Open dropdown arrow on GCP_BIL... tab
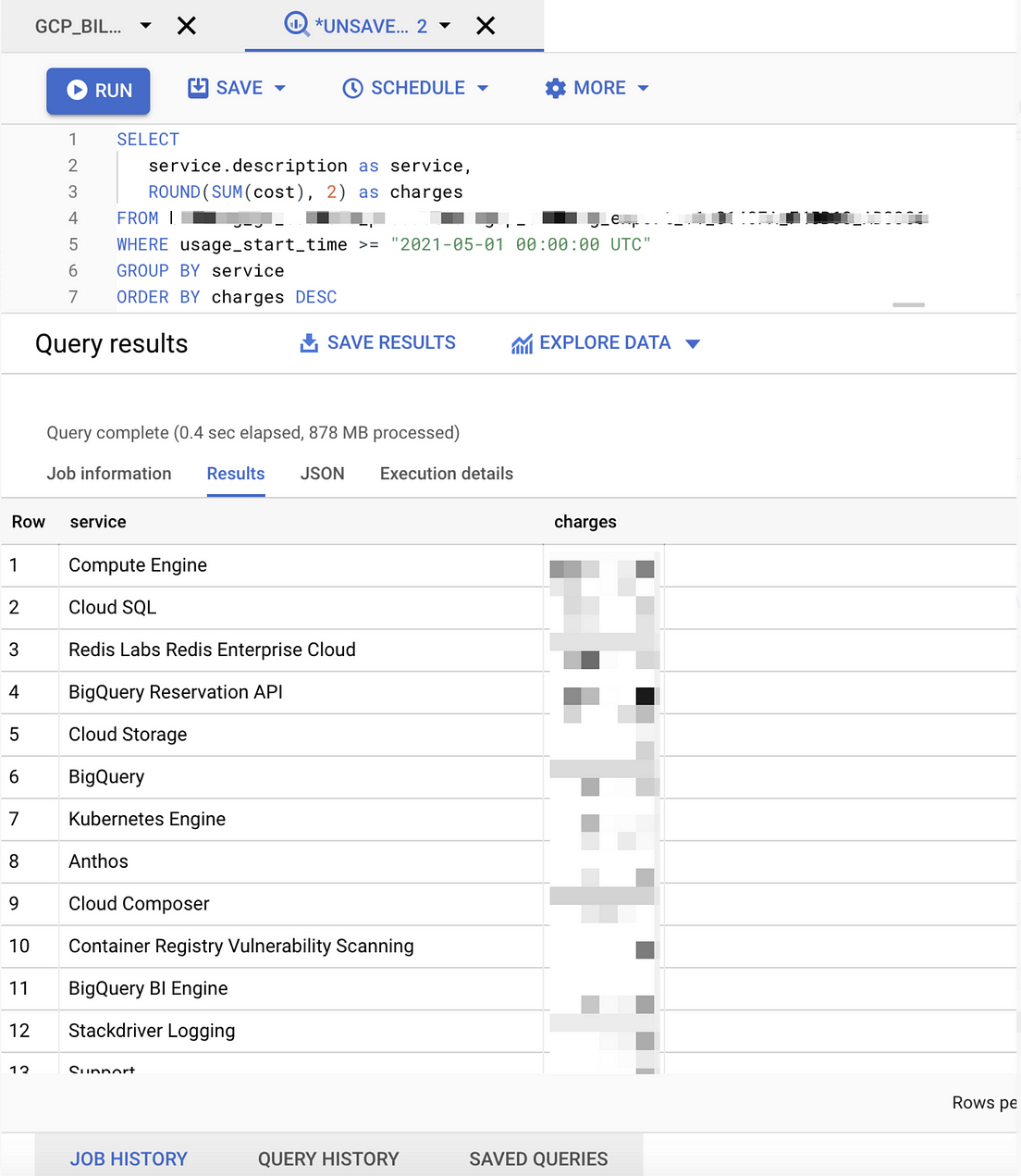1021x1176 pixels. click(145, 26)
